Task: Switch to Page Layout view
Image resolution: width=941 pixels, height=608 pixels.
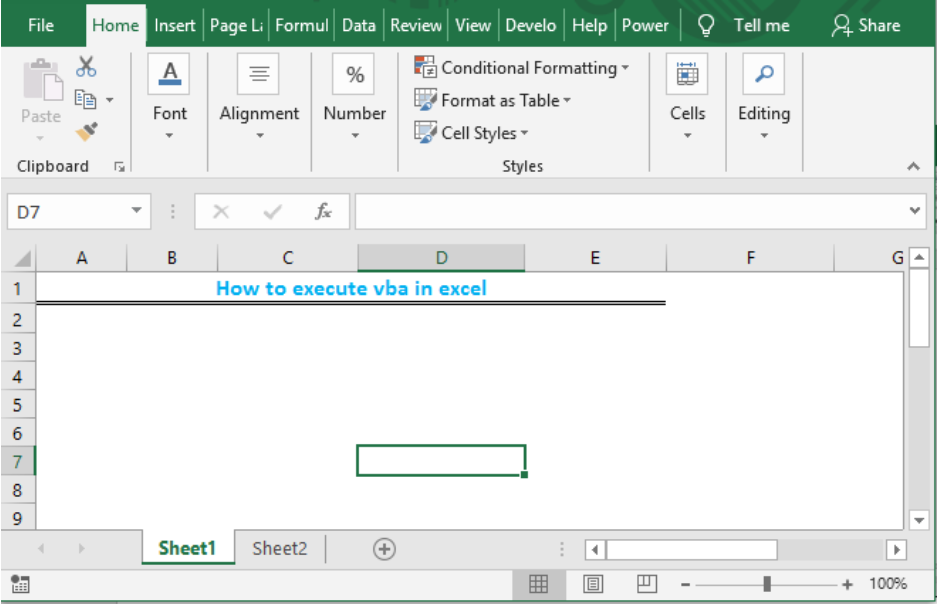Action: 593,584
